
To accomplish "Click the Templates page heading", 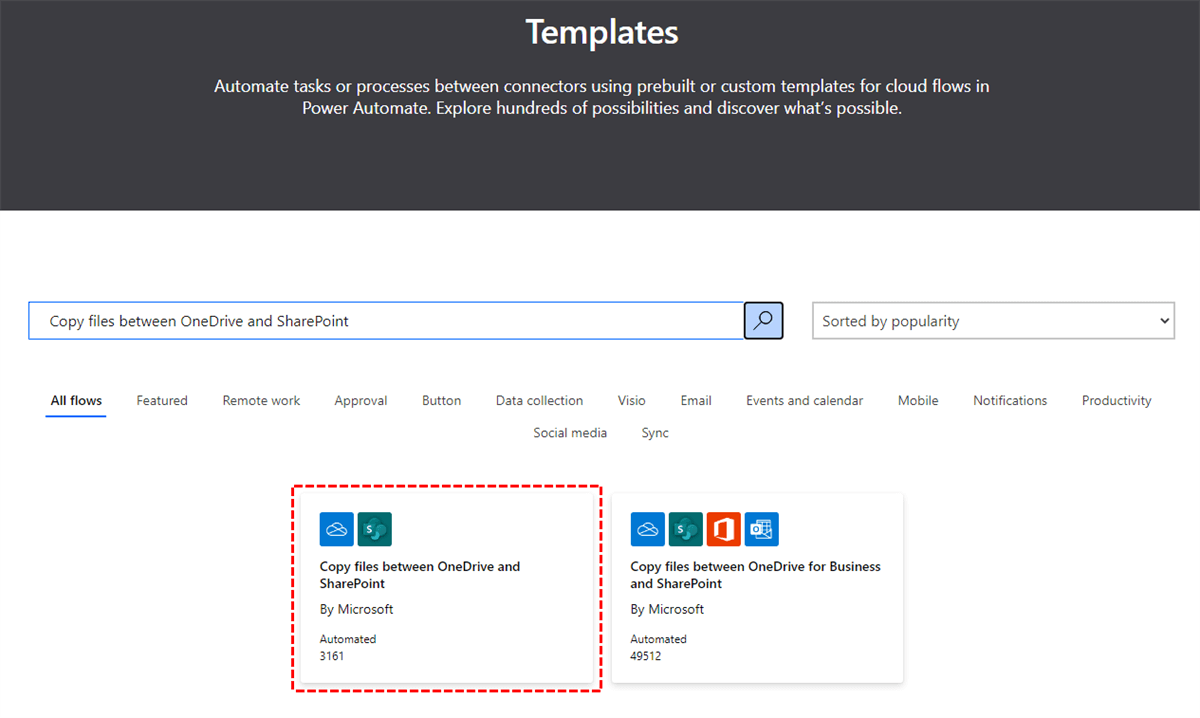I will click(602, 33).
